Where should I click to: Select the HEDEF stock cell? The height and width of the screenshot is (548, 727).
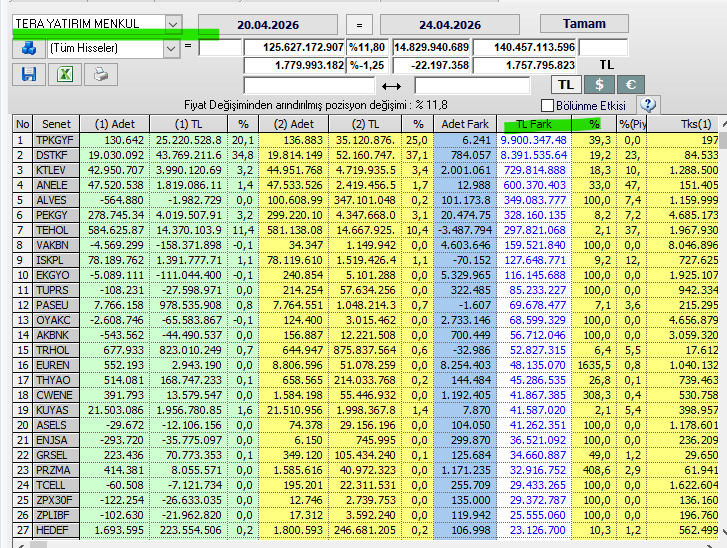tap(56, 530)
